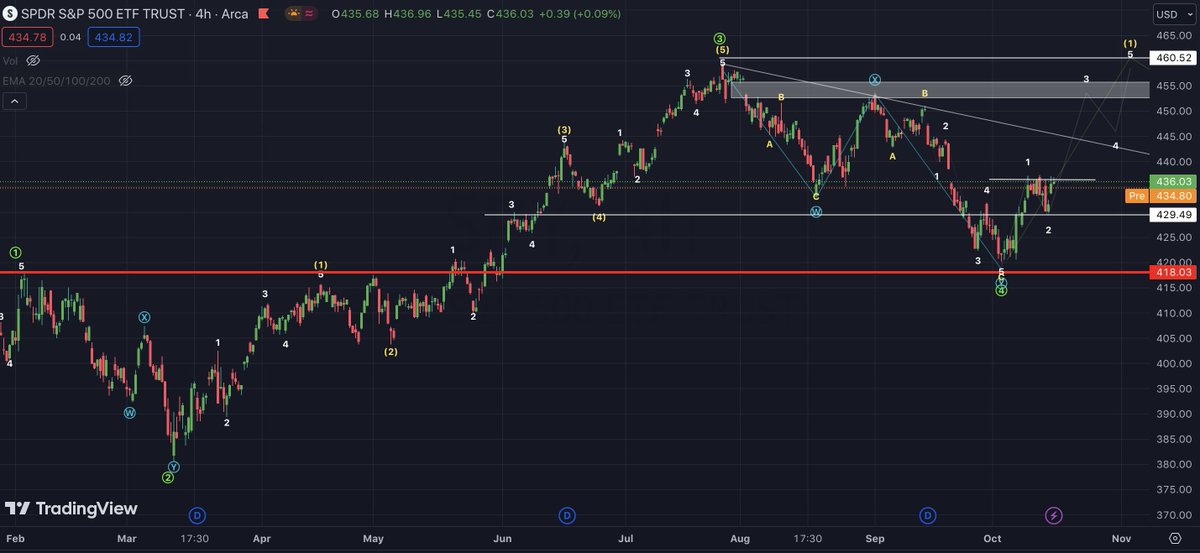Viewport: 1200px width, 553px height.
Task: Select the yellow (3) wave label near June
Action: tap(565, 130)
